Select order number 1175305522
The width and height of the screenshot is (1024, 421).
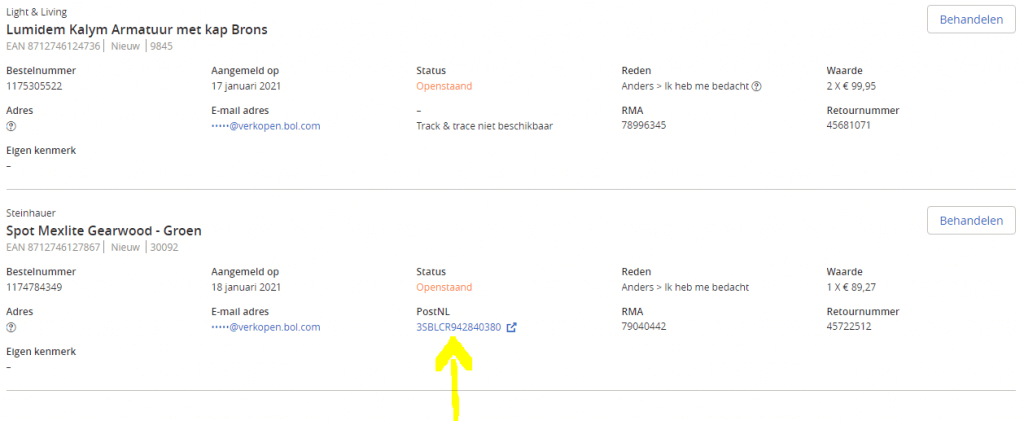34,86
